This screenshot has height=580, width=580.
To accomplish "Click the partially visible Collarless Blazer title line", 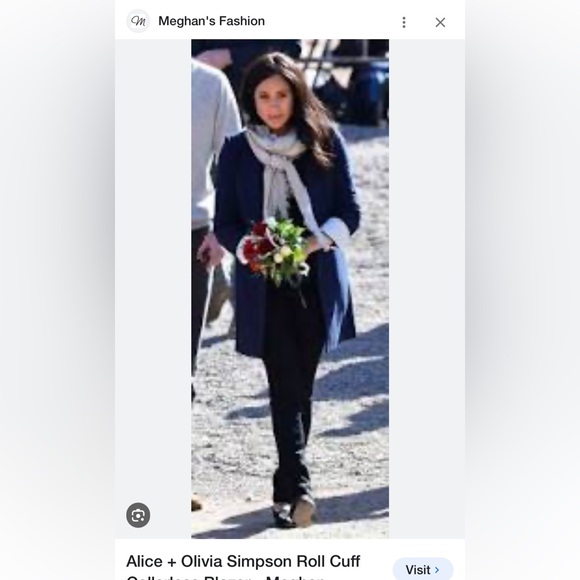I will click(x=226, y=577).
